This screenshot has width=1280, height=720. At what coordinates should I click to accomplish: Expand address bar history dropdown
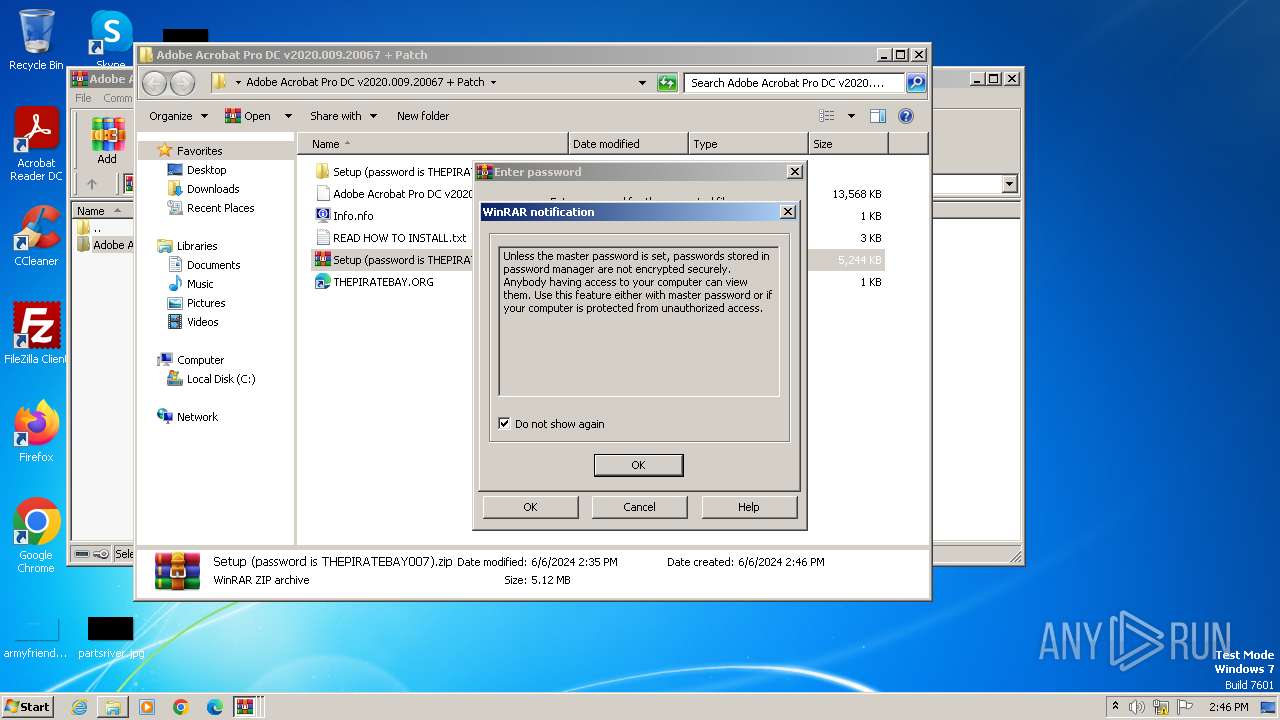point(642,83)
